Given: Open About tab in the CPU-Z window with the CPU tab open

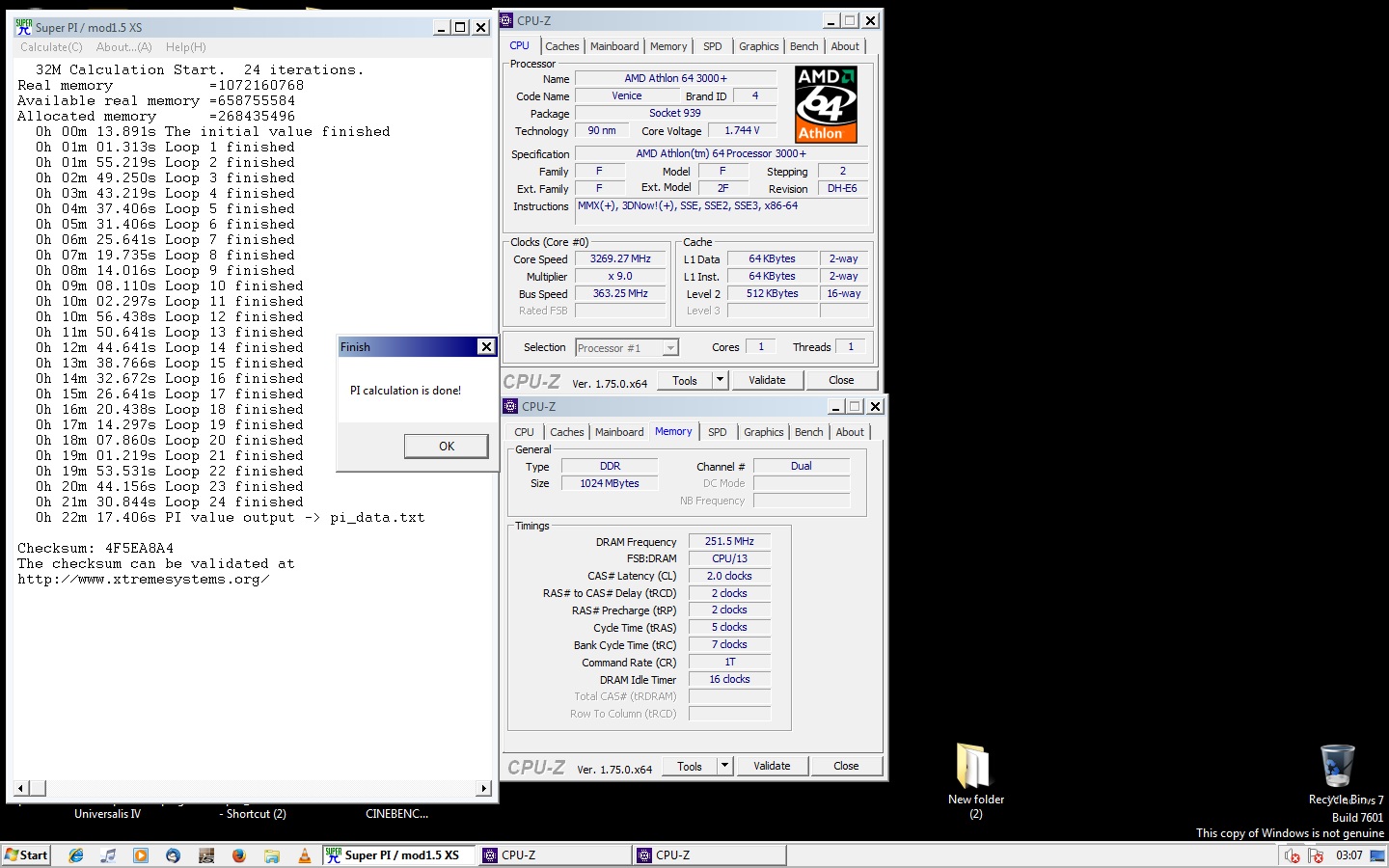Looking at the screenshot, I should 845,46.
